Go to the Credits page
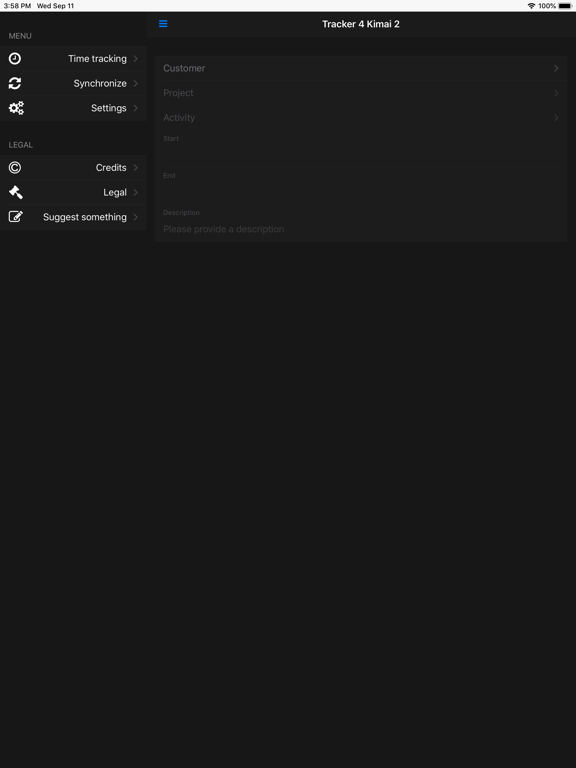The width and height of the screenshot is (576, 768). pos(111,168)
